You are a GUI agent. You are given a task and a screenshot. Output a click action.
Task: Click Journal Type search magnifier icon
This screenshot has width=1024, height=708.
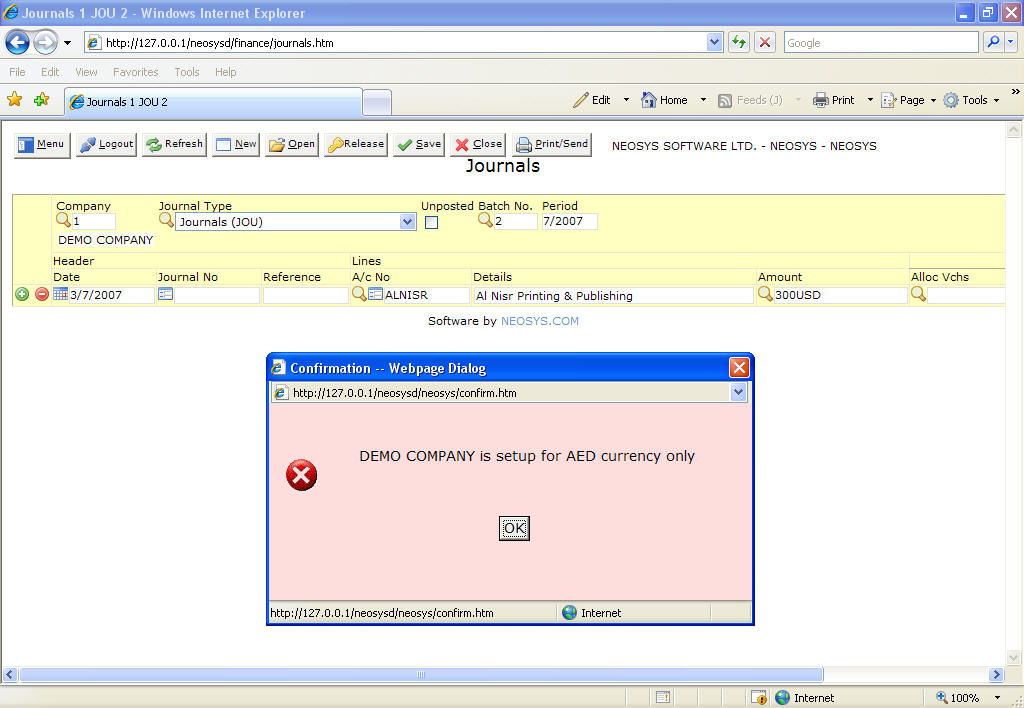166,219
